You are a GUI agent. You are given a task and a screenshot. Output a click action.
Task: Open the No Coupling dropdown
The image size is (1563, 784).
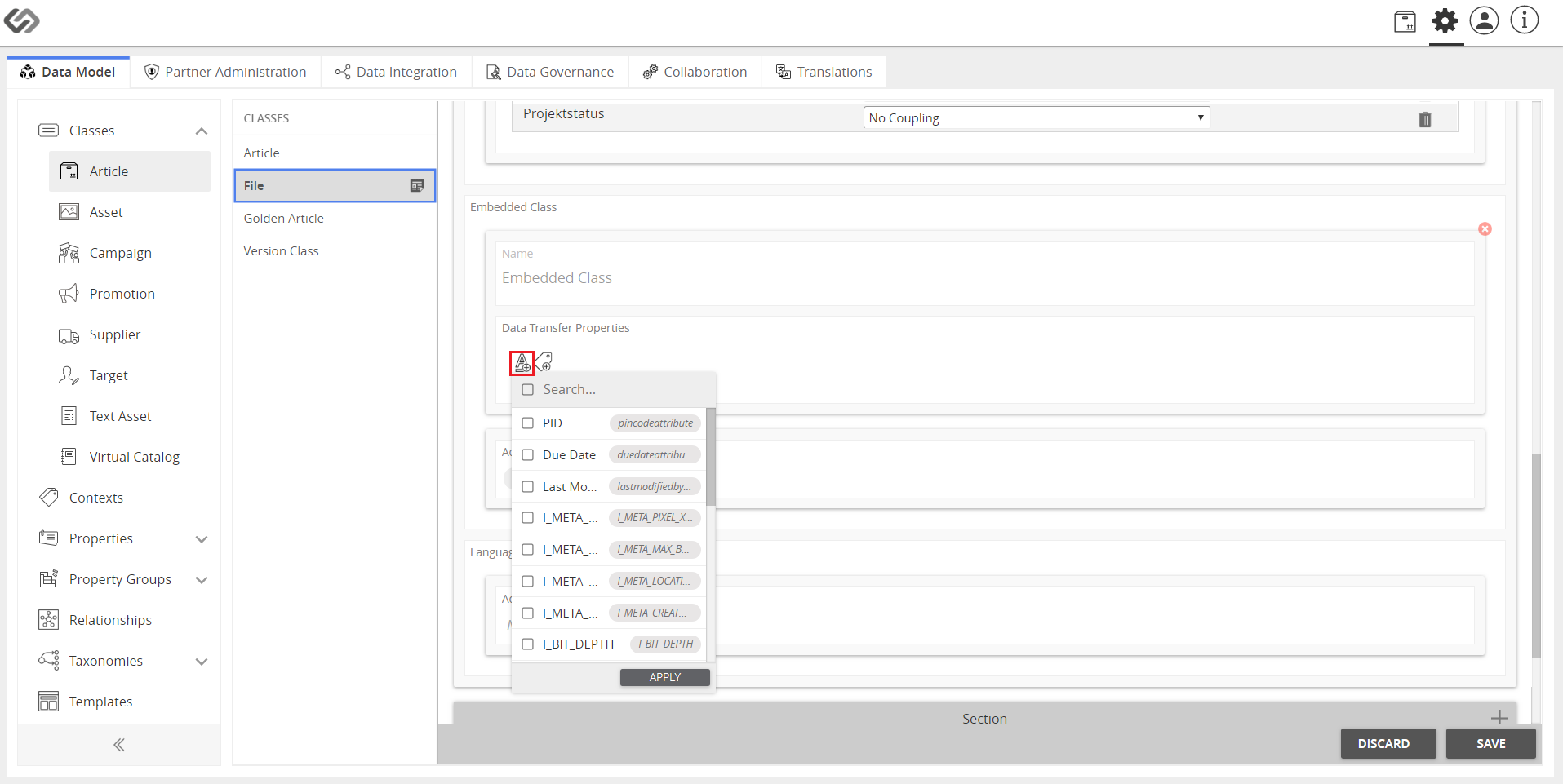1037,118
